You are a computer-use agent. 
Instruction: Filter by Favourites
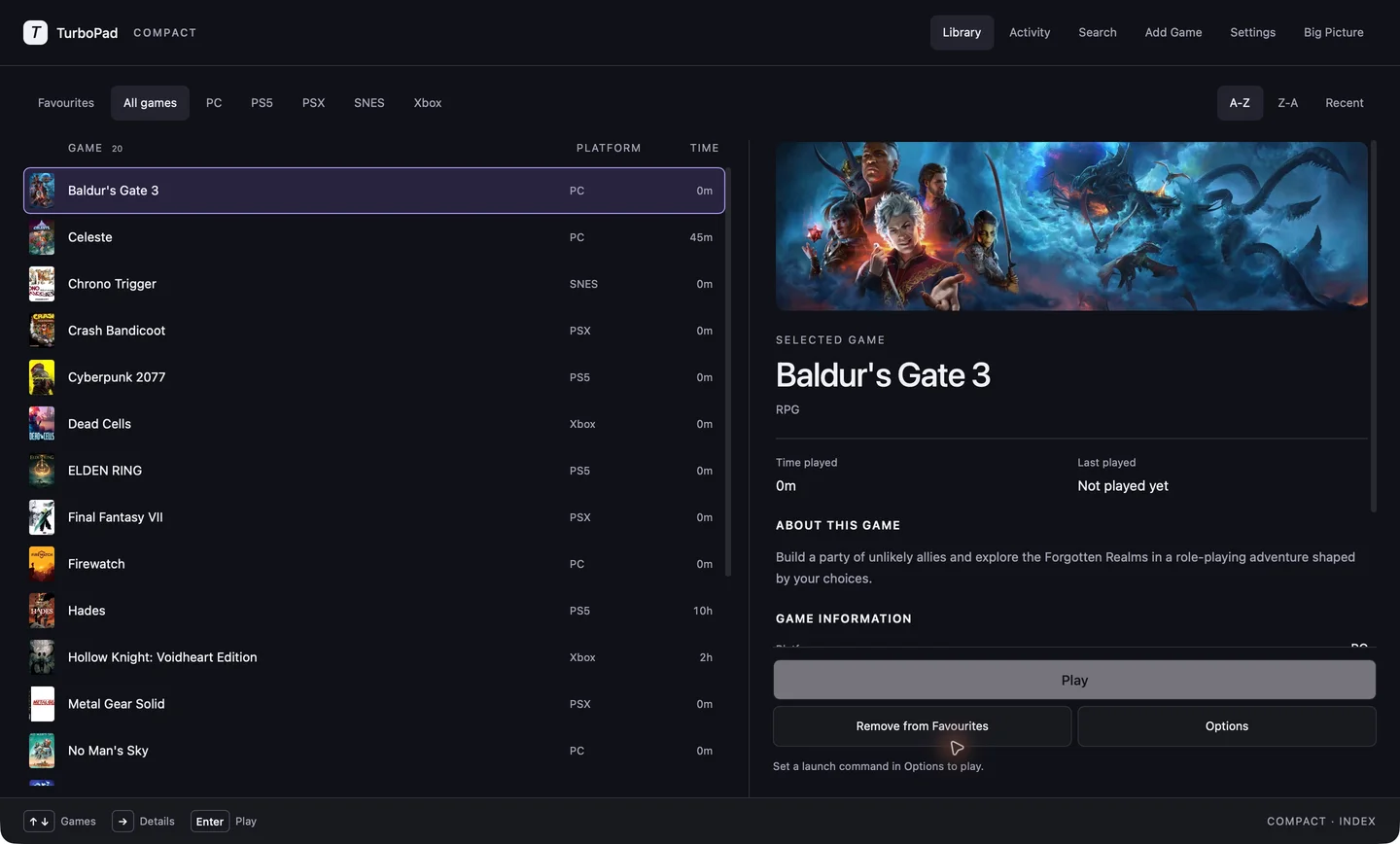click(66, 103)
